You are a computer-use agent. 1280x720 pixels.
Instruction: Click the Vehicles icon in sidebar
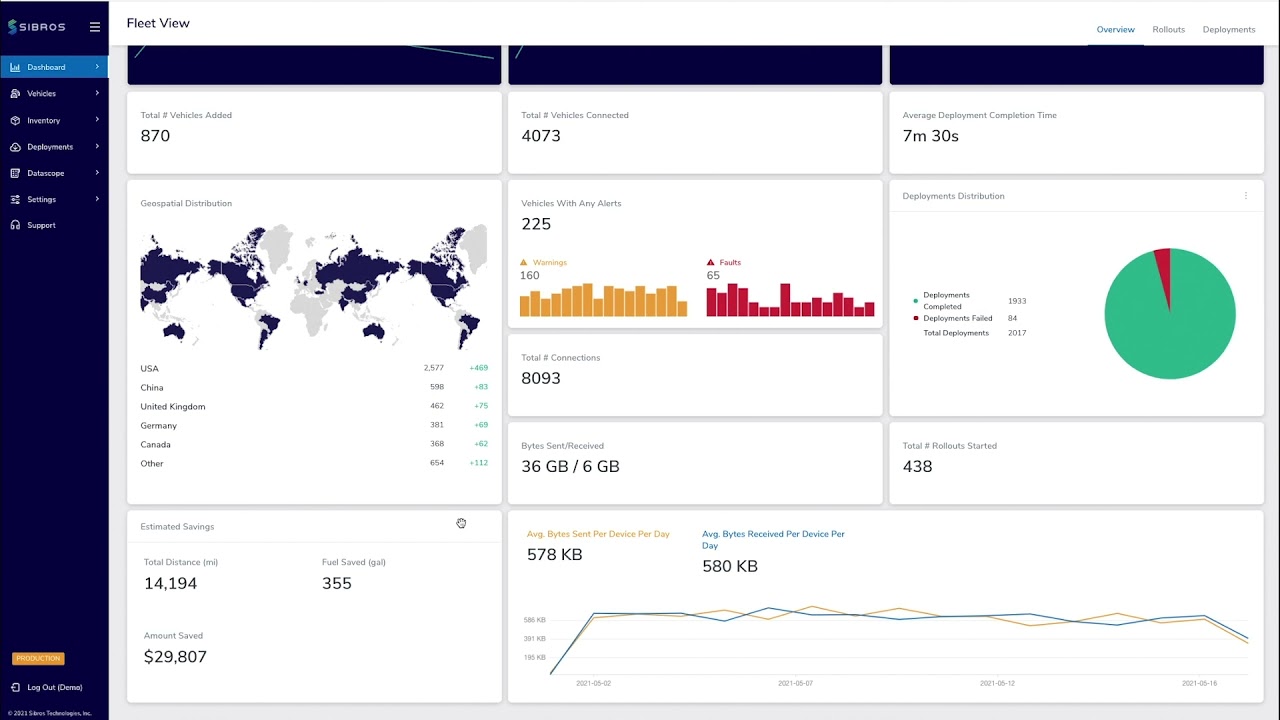click(15, 93)
